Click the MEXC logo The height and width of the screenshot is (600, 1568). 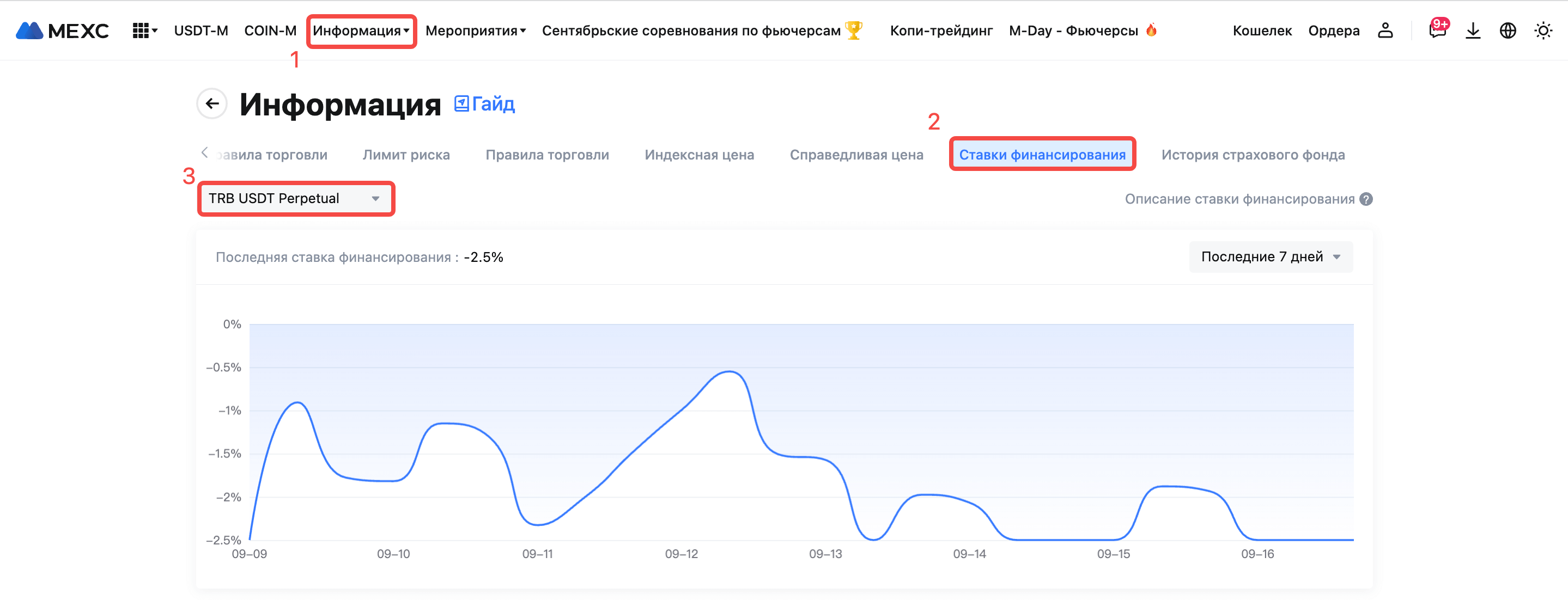(x=62, y=30)
